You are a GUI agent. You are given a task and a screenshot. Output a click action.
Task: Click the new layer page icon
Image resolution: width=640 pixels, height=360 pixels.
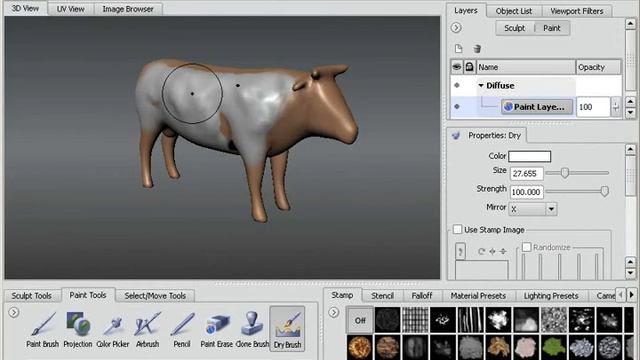tap(458, 49)
